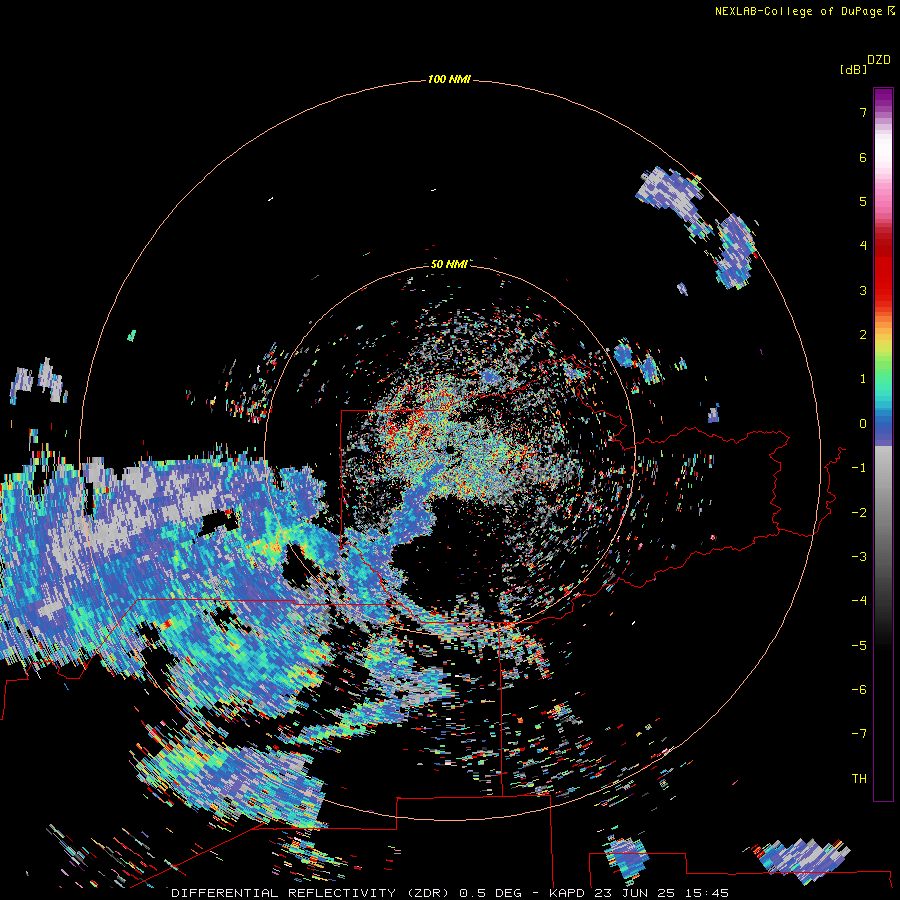
Task: Click the radar site center dot
Action: (x=449, y=449)
